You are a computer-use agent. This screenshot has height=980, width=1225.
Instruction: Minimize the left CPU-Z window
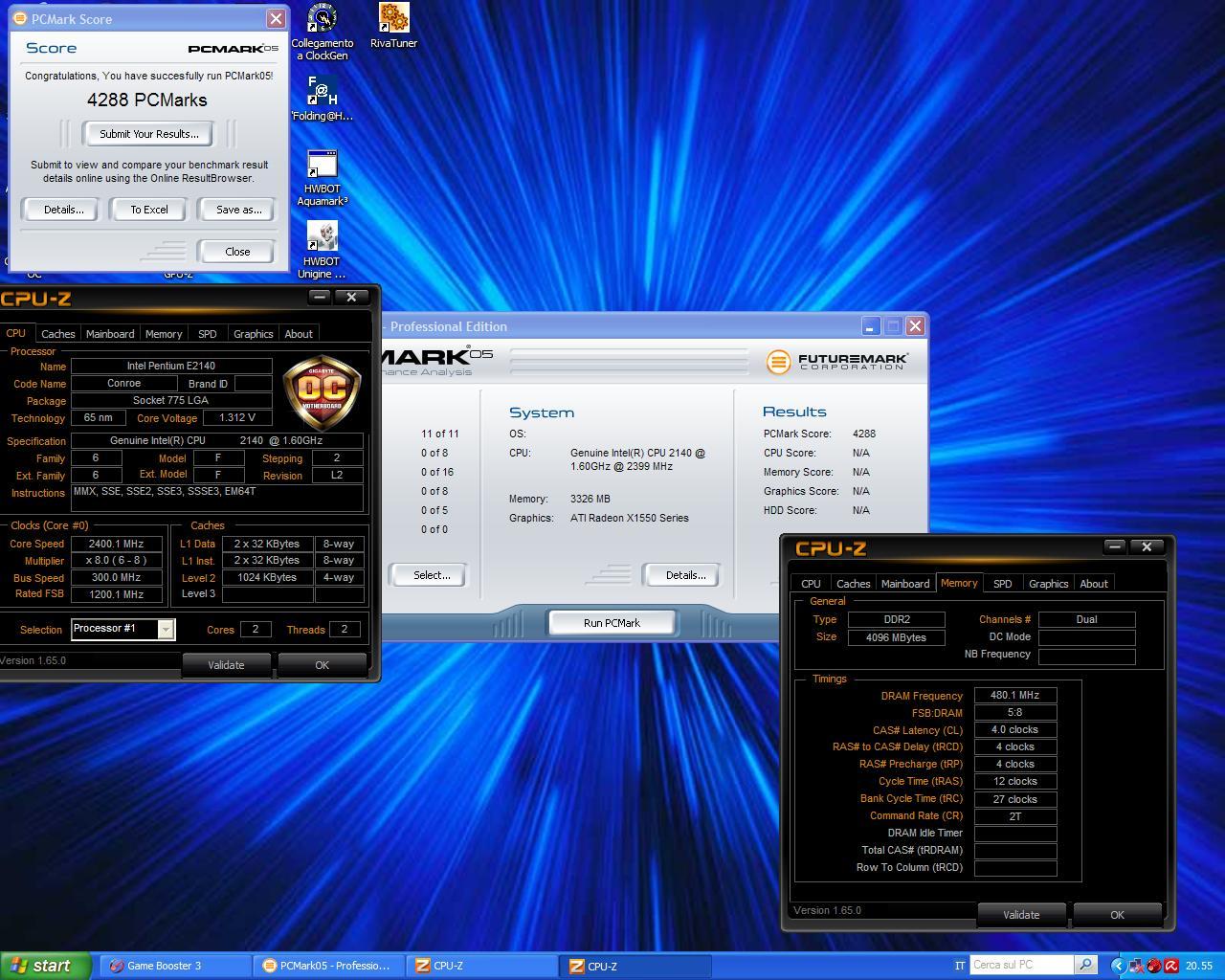(320, 297)
